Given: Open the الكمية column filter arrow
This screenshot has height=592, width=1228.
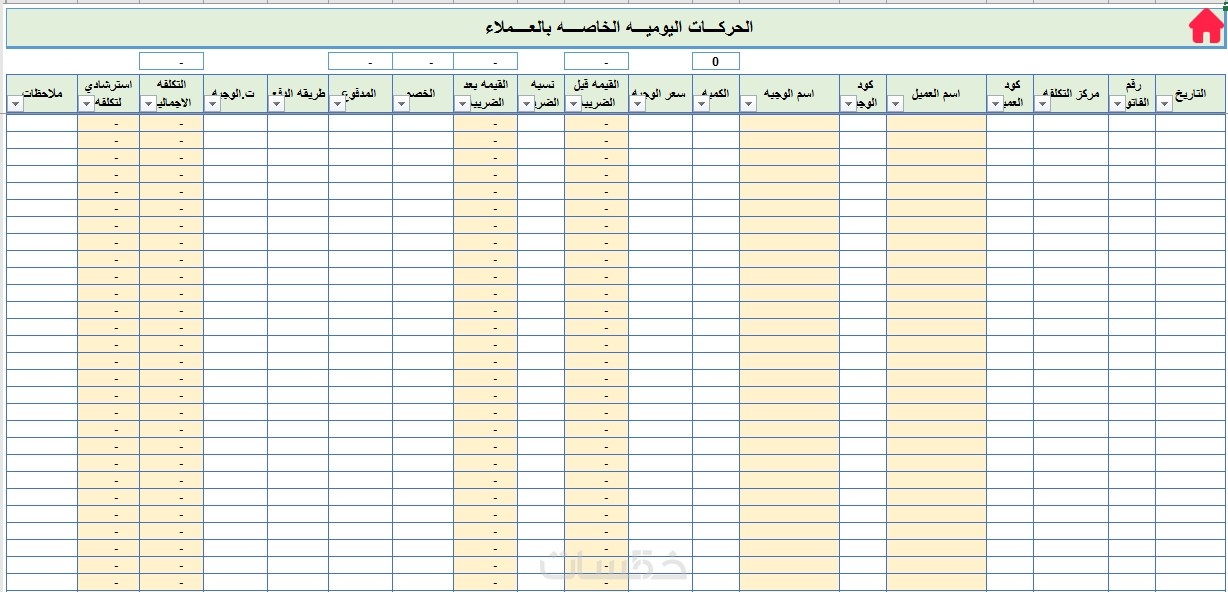Looking at the screenshot, I should [702, 103].
